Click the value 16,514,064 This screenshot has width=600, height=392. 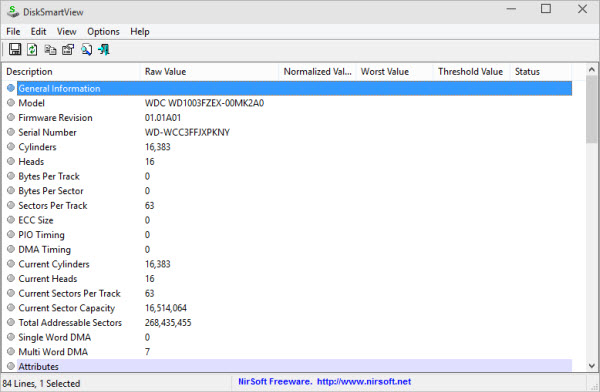[166, 308]
